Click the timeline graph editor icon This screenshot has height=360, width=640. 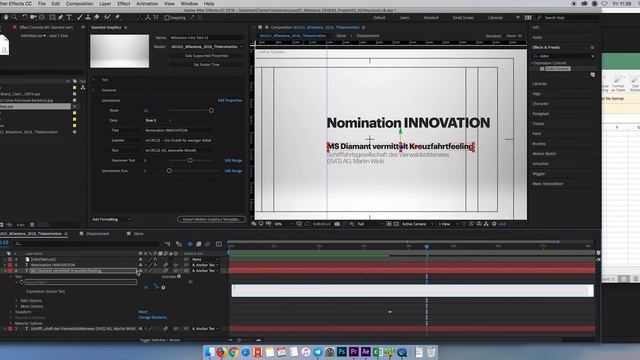(x=219, y=244)
